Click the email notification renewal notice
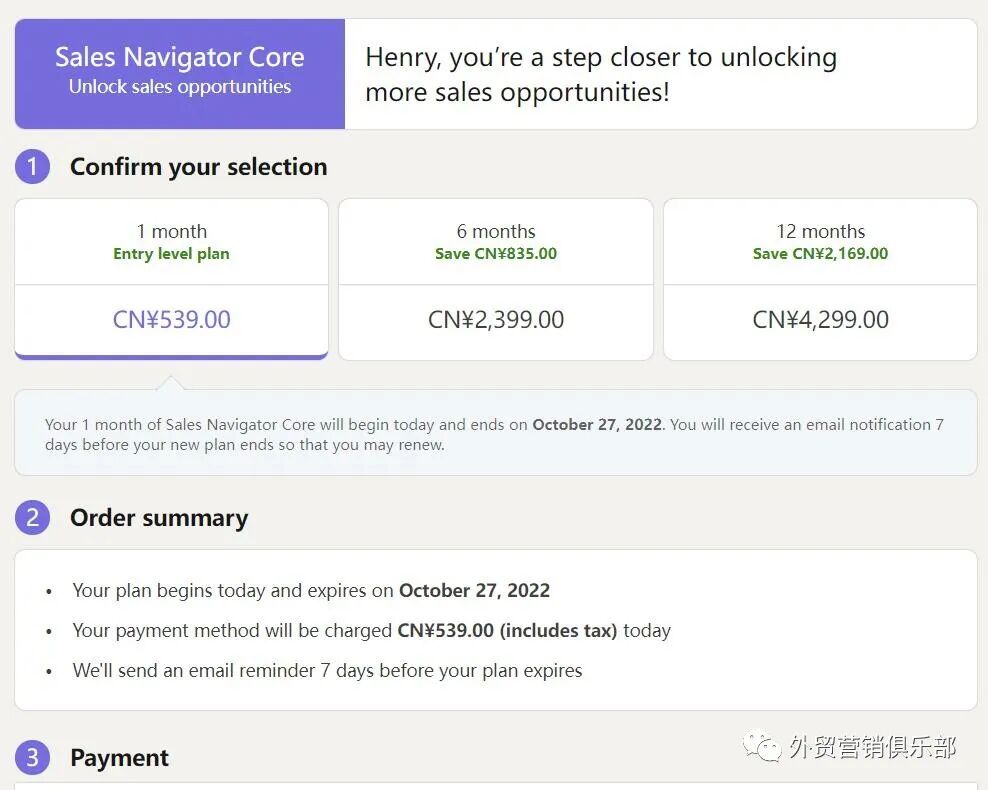Viewport: 988px width, 790px height. [494, 434]
